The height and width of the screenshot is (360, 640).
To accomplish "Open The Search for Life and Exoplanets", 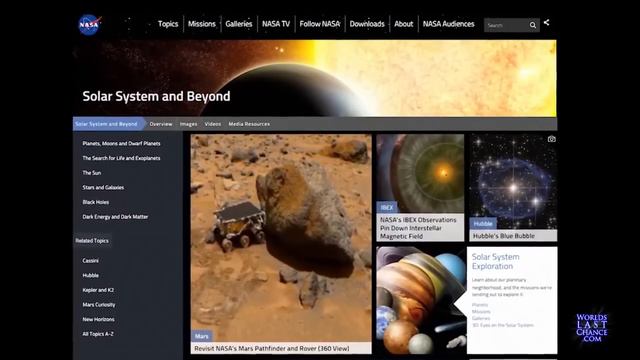I will coord(121,158).
